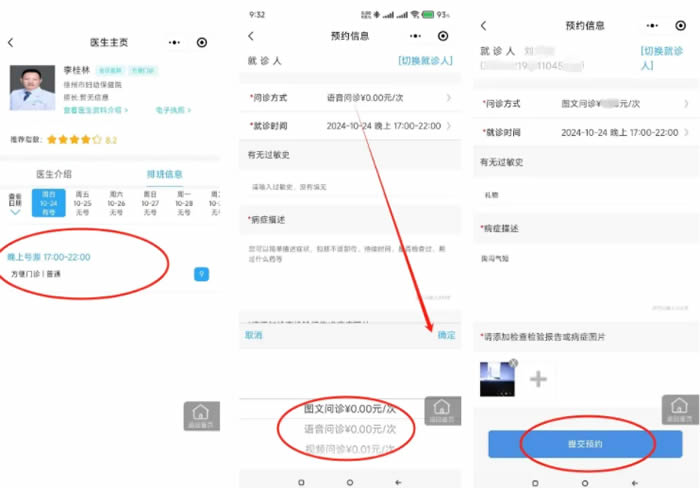Switch to the 排班信息 tab
The width and height of the screenshot is (700, 488).
[x=165, y=174]
